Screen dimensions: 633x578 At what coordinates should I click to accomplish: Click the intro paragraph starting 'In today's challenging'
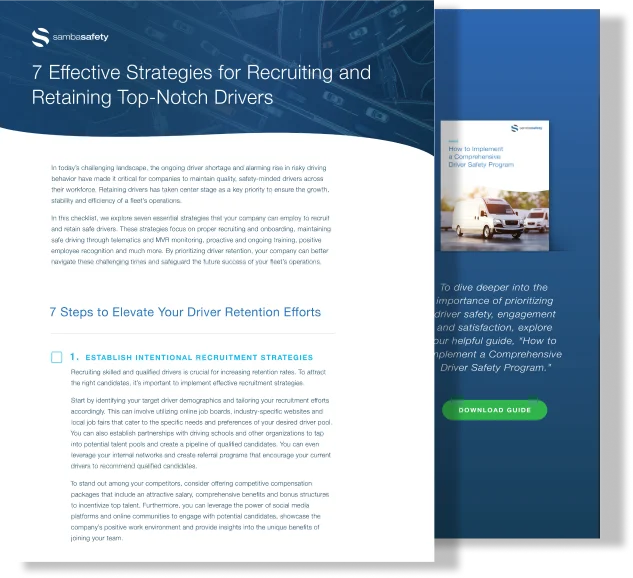[190, 185]
